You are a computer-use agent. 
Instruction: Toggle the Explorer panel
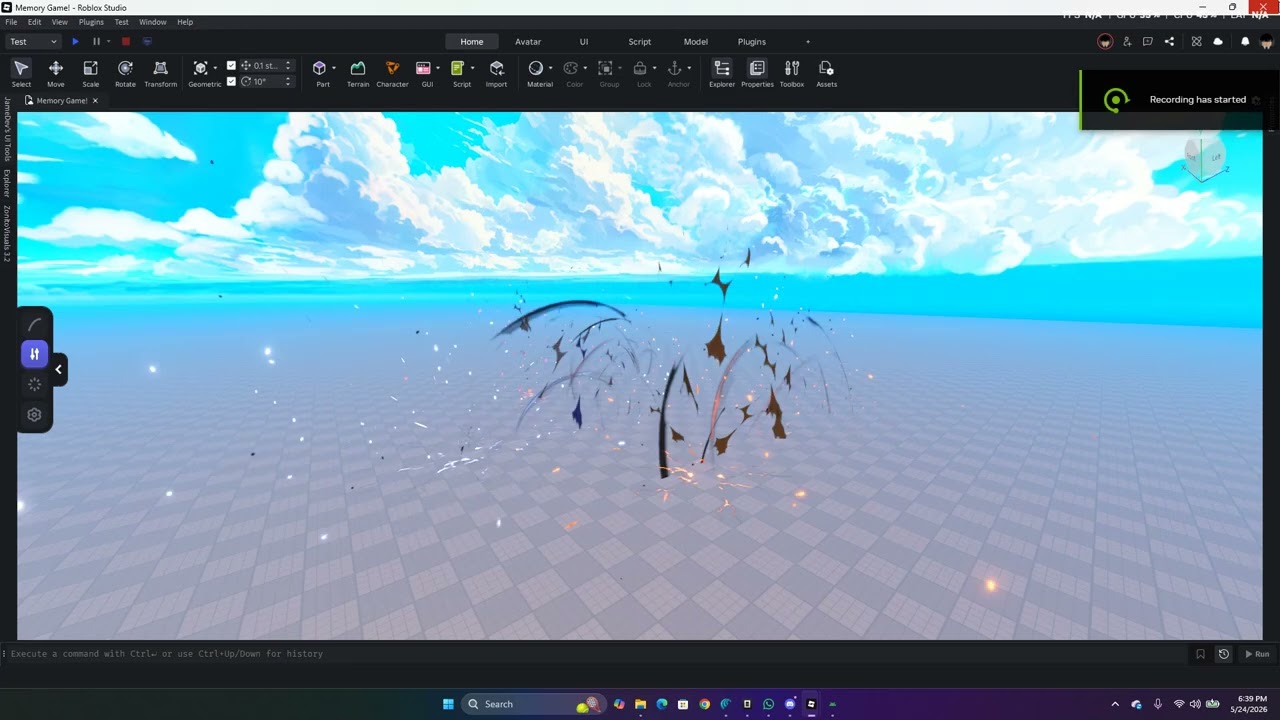[x=722, y=73]
